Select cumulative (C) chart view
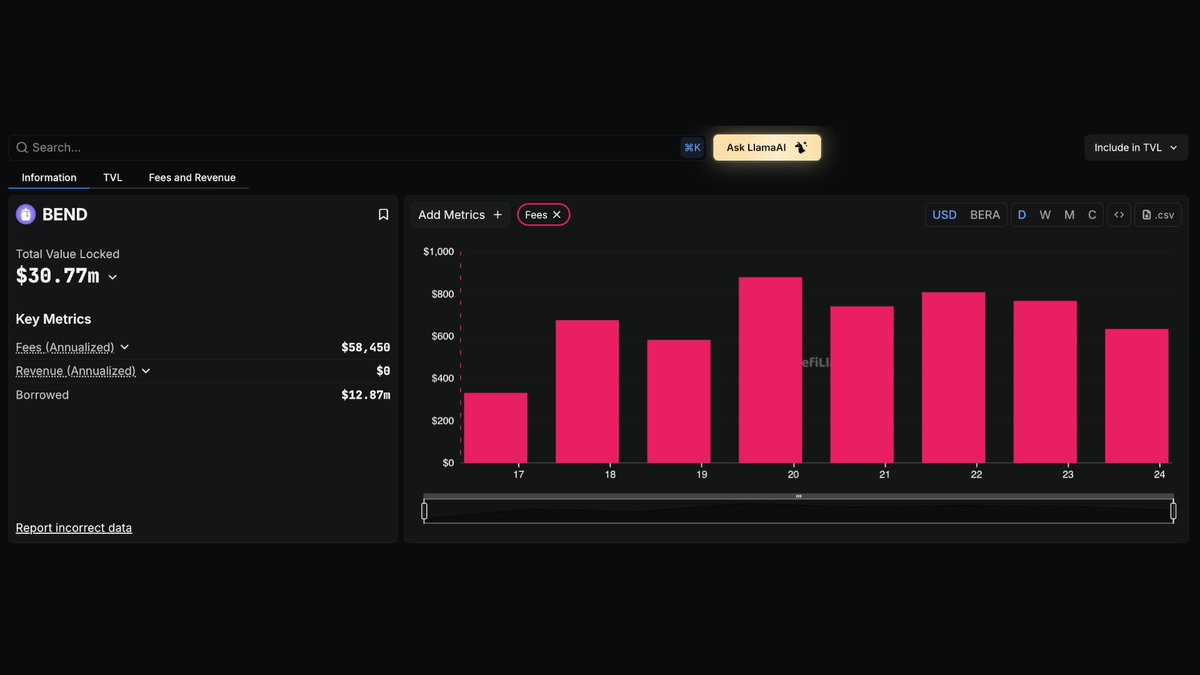The width and height of the screenshot is (1200, 675). 1092,215
